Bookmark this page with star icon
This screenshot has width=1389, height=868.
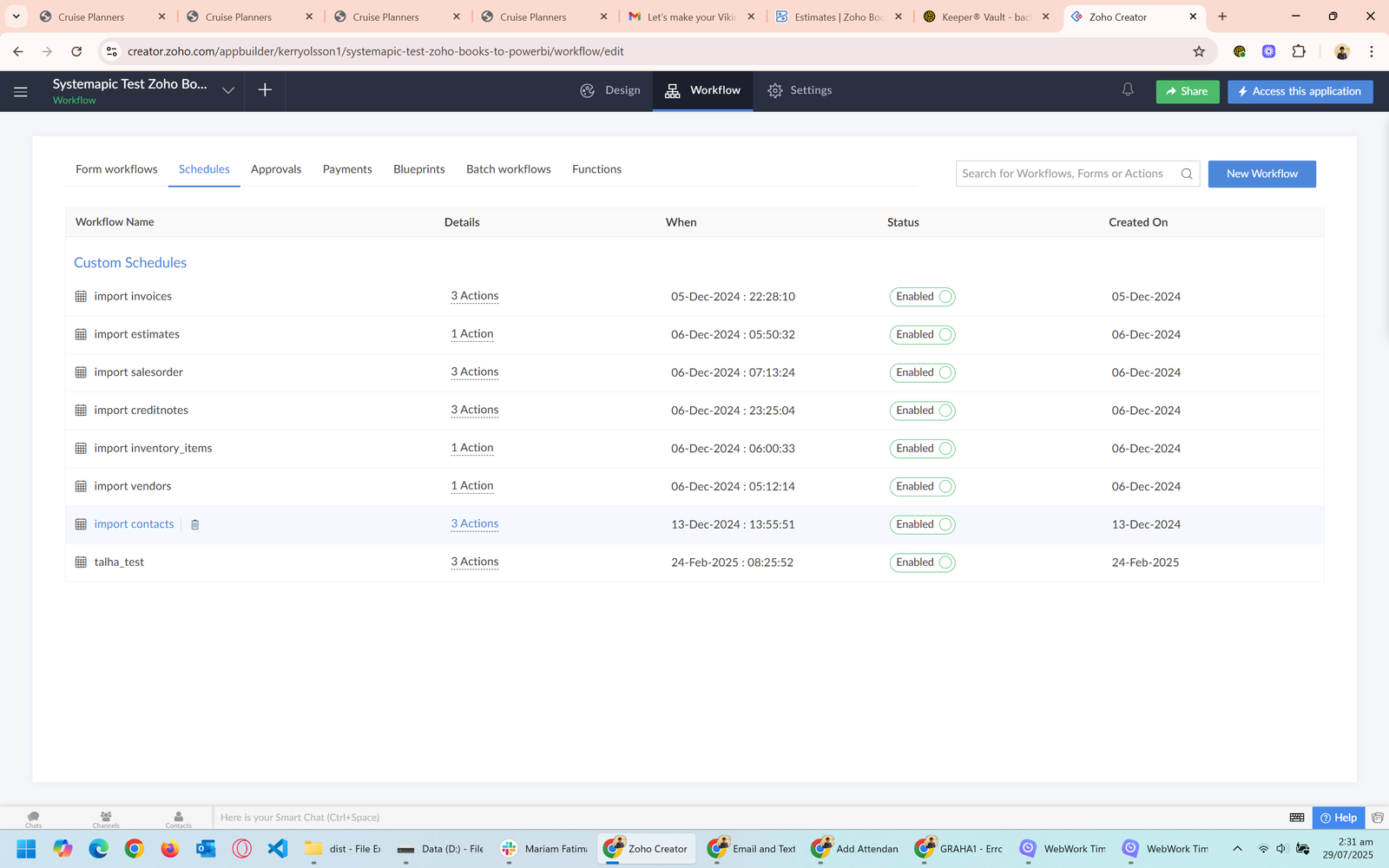pos(1199,51)
